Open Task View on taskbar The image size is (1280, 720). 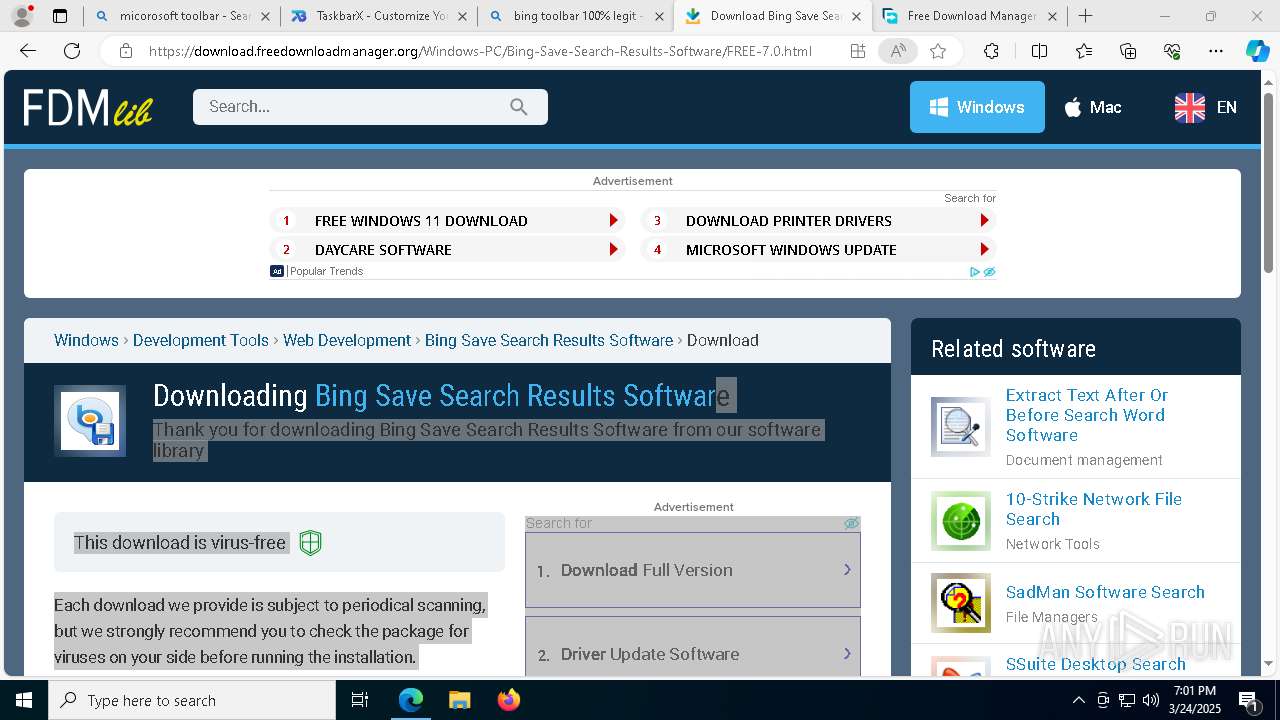tap(360, 700)
